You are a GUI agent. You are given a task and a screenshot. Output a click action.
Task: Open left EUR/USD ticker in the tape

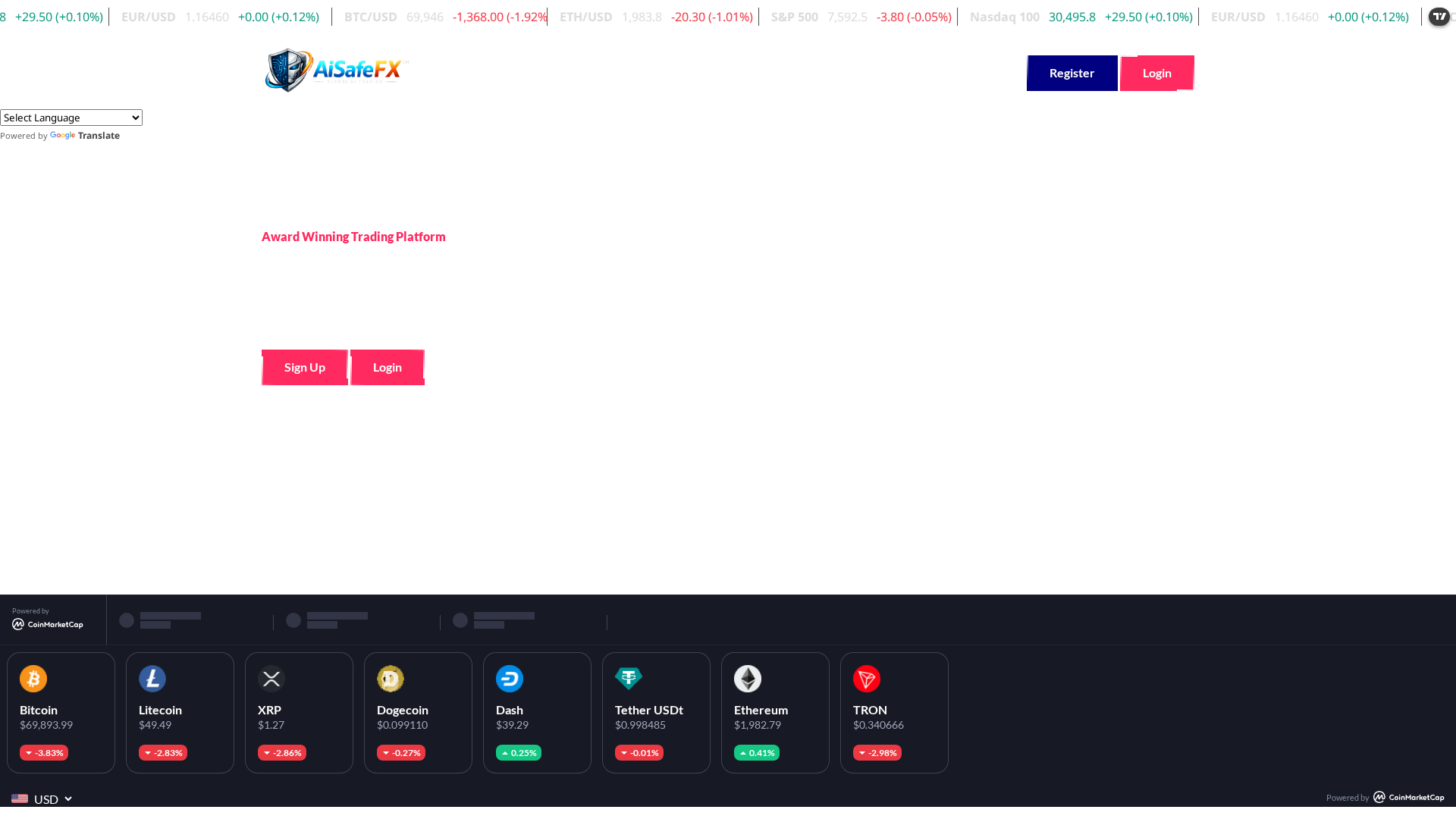coord(220,17)
